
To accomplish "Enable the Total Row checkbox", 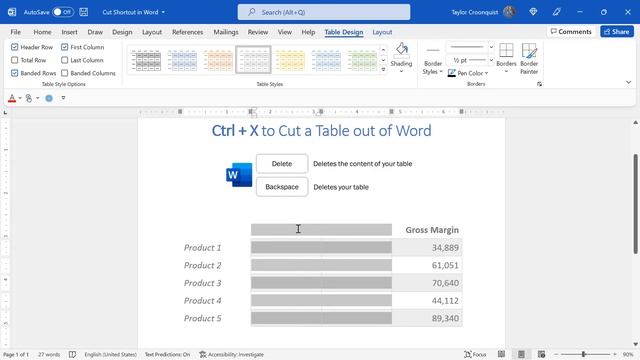I will click(x=15, y=60).
